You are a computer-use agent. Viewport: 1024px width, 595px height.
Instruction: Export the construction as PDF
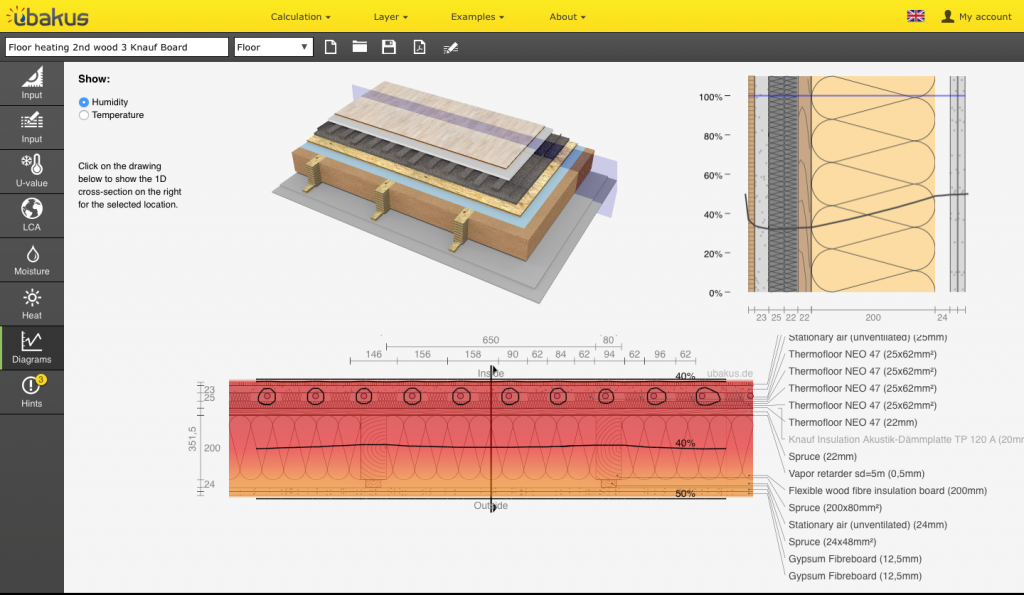coord(420,47)
